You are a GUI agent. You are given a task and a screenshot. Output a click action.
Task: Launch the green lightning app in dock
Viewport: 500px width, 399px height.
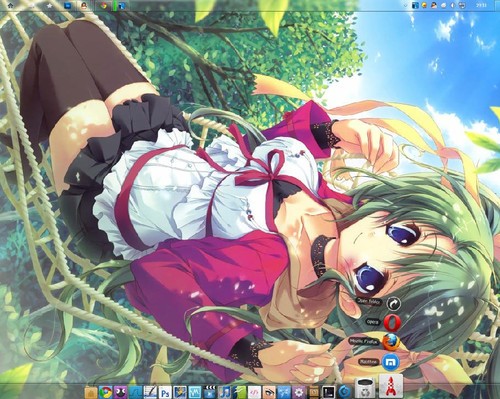coord(239,392)
